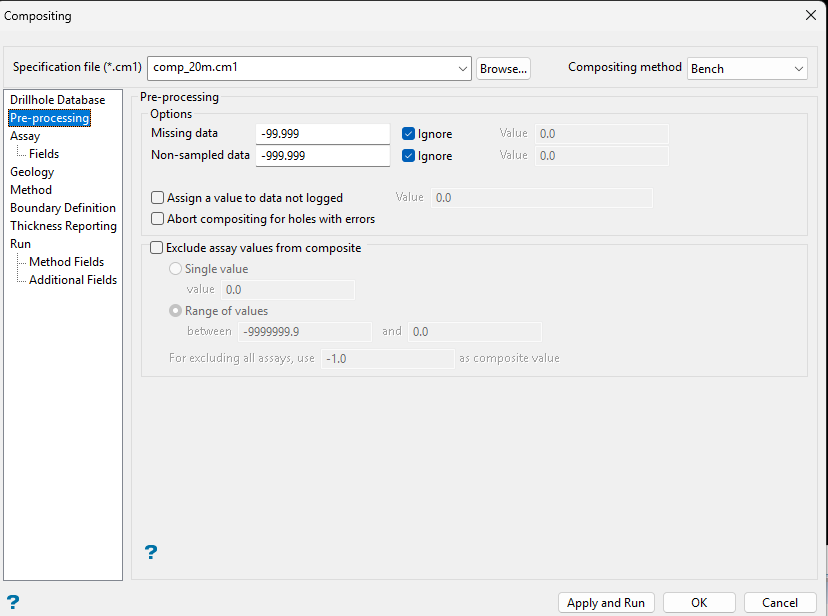Viewport: 828px width, 616px height.
Task: Select Fields under Assay
Action: 44,154
